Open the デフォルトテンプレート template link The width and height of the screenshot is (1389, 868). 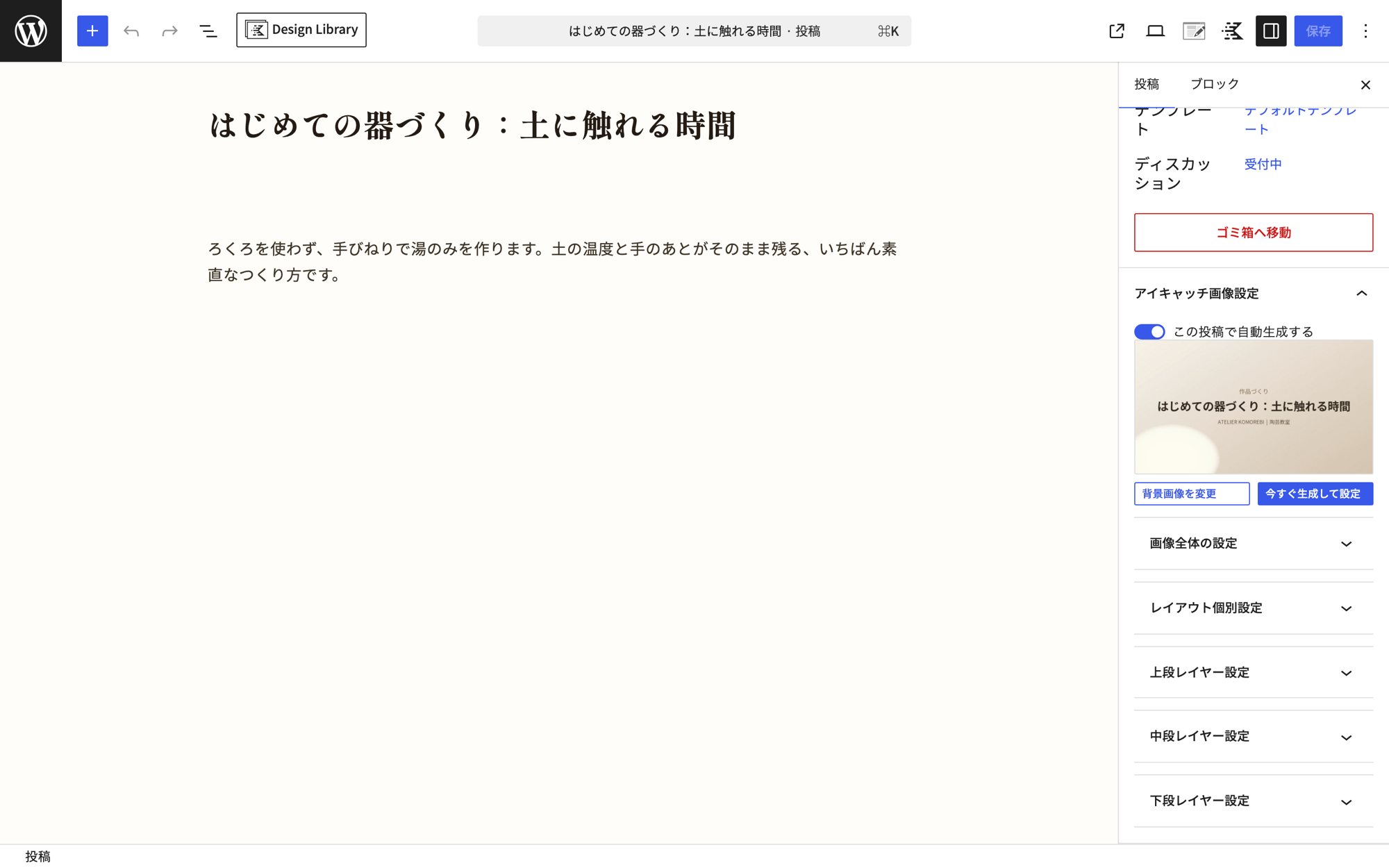click(1300, 119)
